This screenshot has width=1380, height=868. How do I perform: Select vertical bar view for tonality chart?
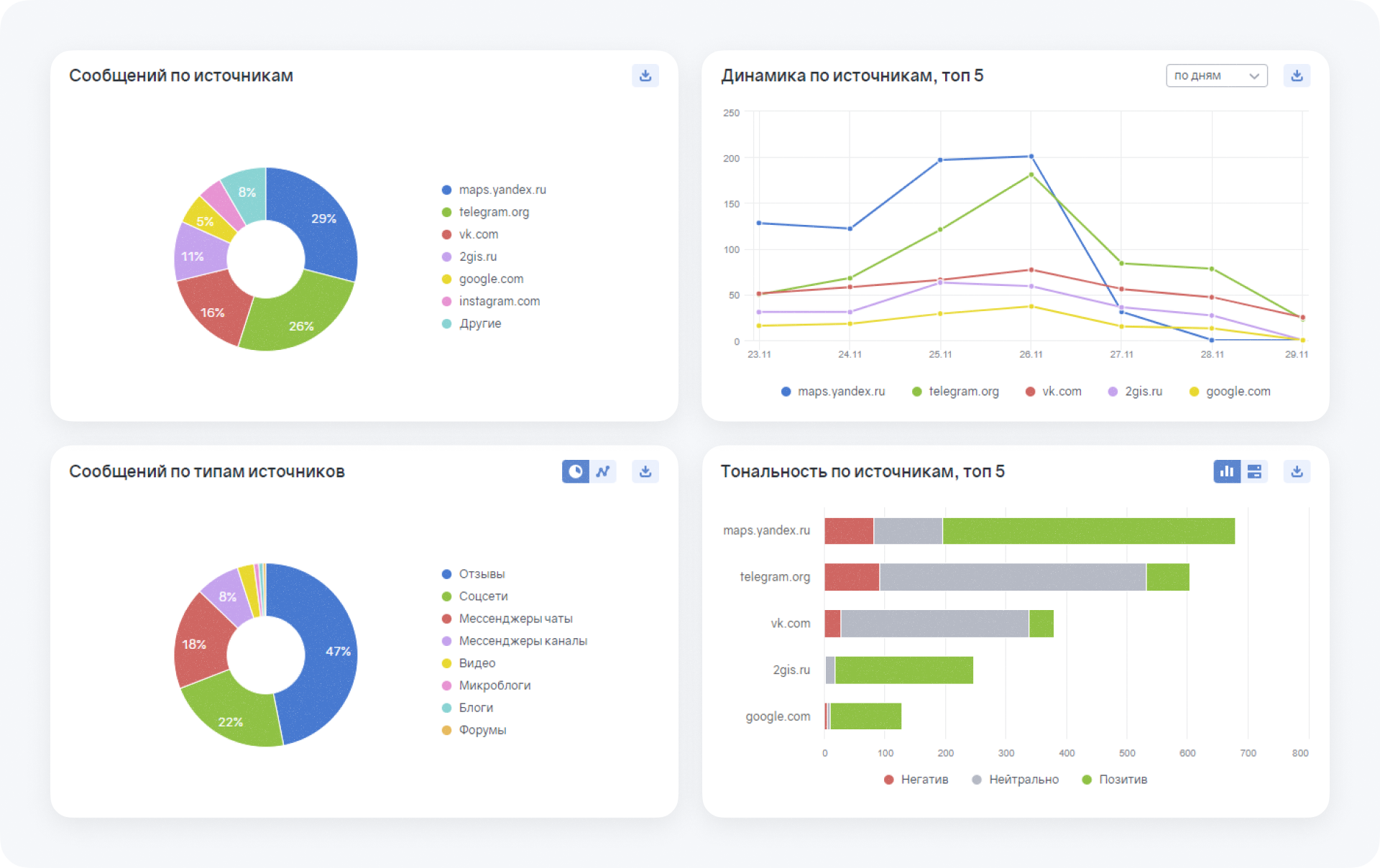click(x=1227, y=471)
